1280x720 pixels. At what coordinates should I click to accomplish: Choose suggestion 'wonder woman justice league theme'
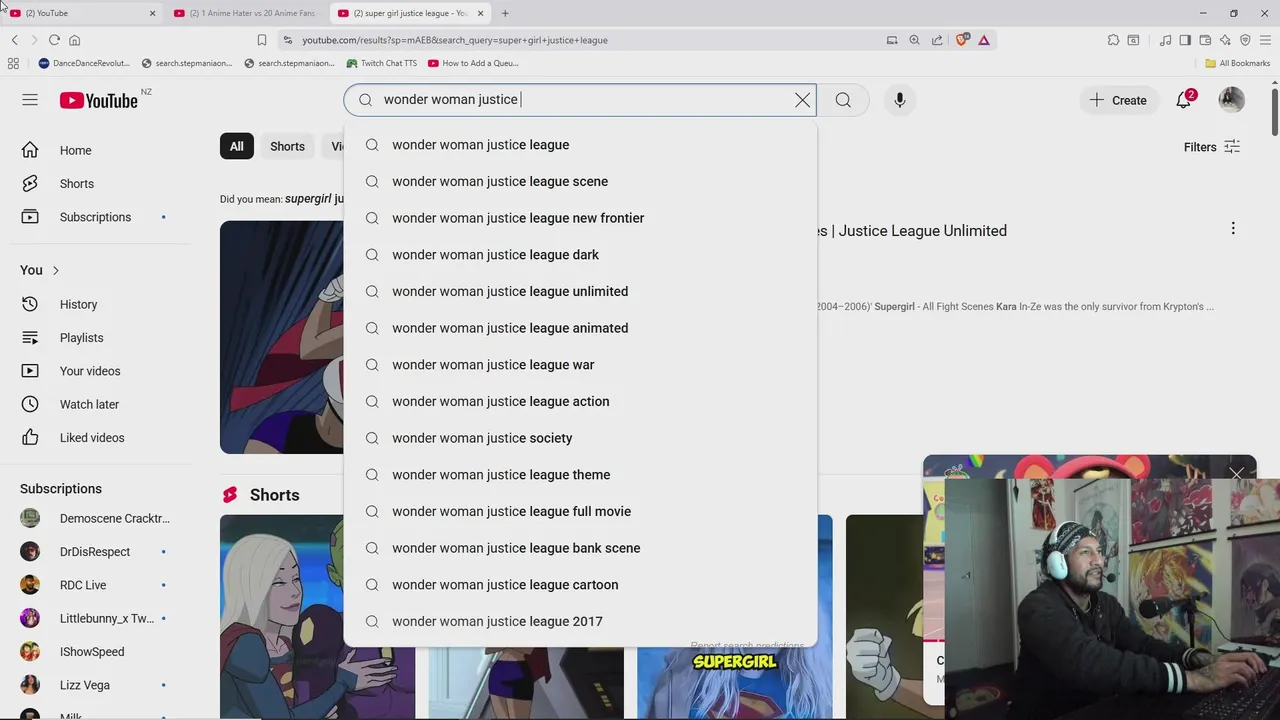click(580, 475)
